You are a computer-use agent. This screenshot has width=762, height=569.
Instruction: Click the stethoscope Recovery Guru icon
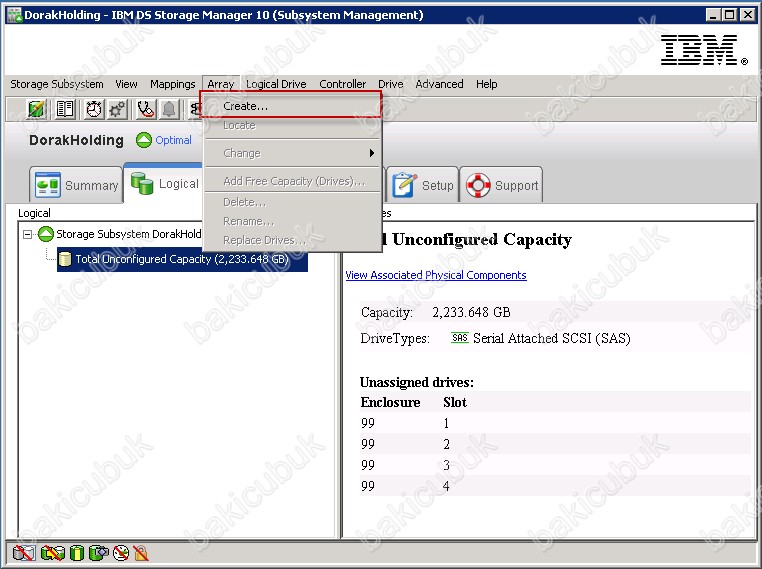point(145,109)
